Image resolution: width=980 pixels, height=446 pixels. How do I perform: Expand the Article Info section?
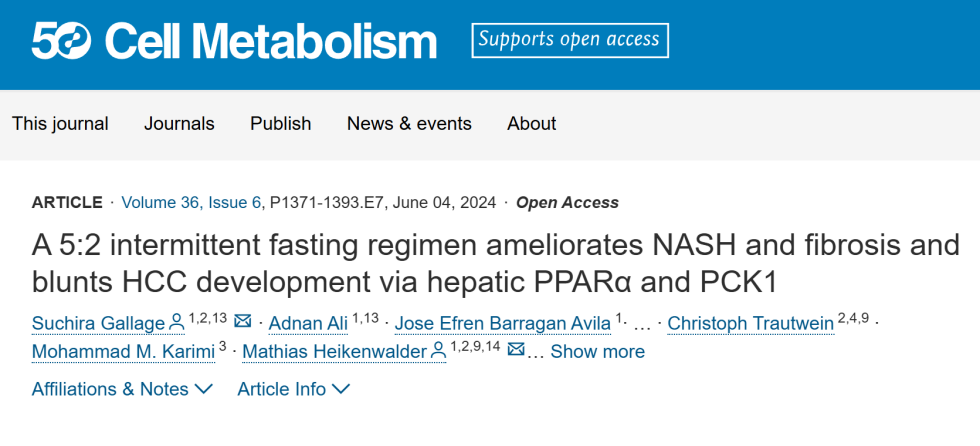pos(293,389)
